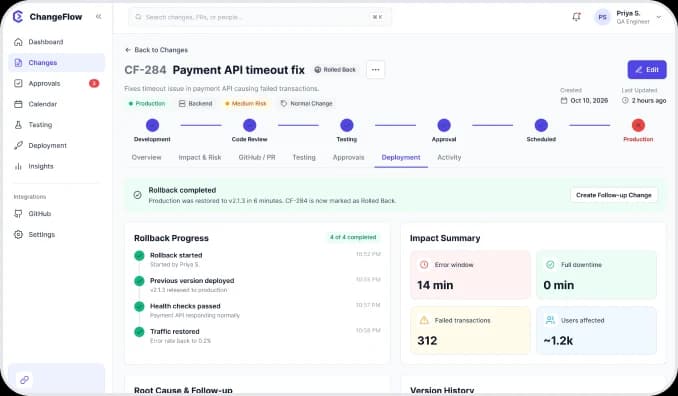Image resolution: width=678 pixels, height=396 pixels.
Task: Click the Dashboard home icon
Action: click(18, 42)
